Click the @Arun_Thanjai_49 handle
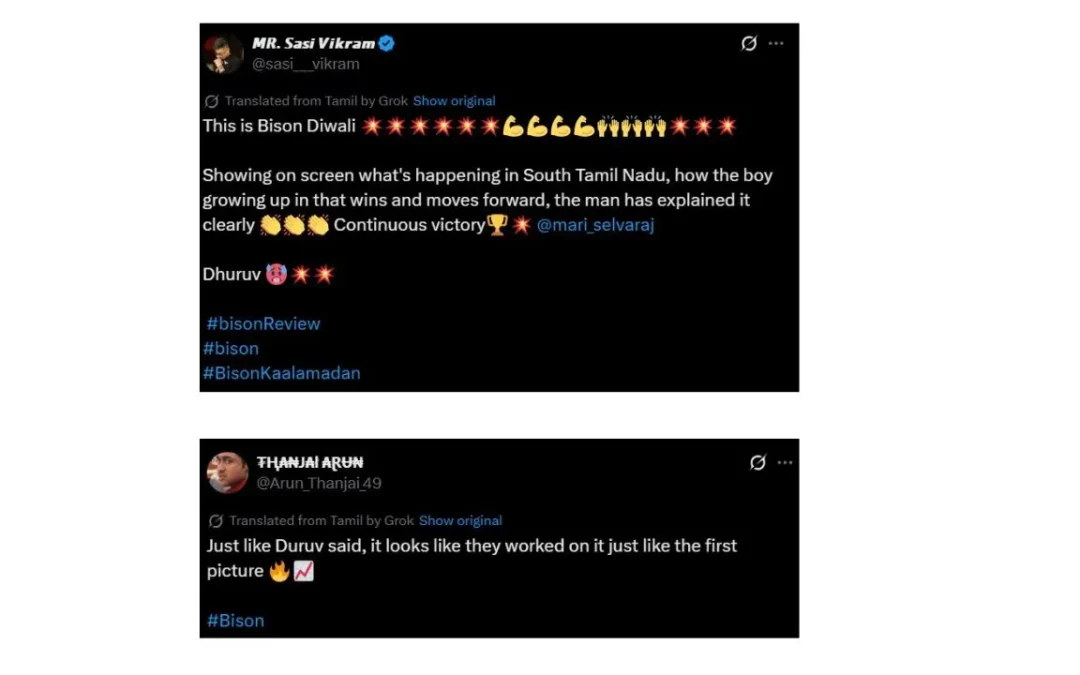This screenshot has width=1080, height=675. tap(319, 484)
